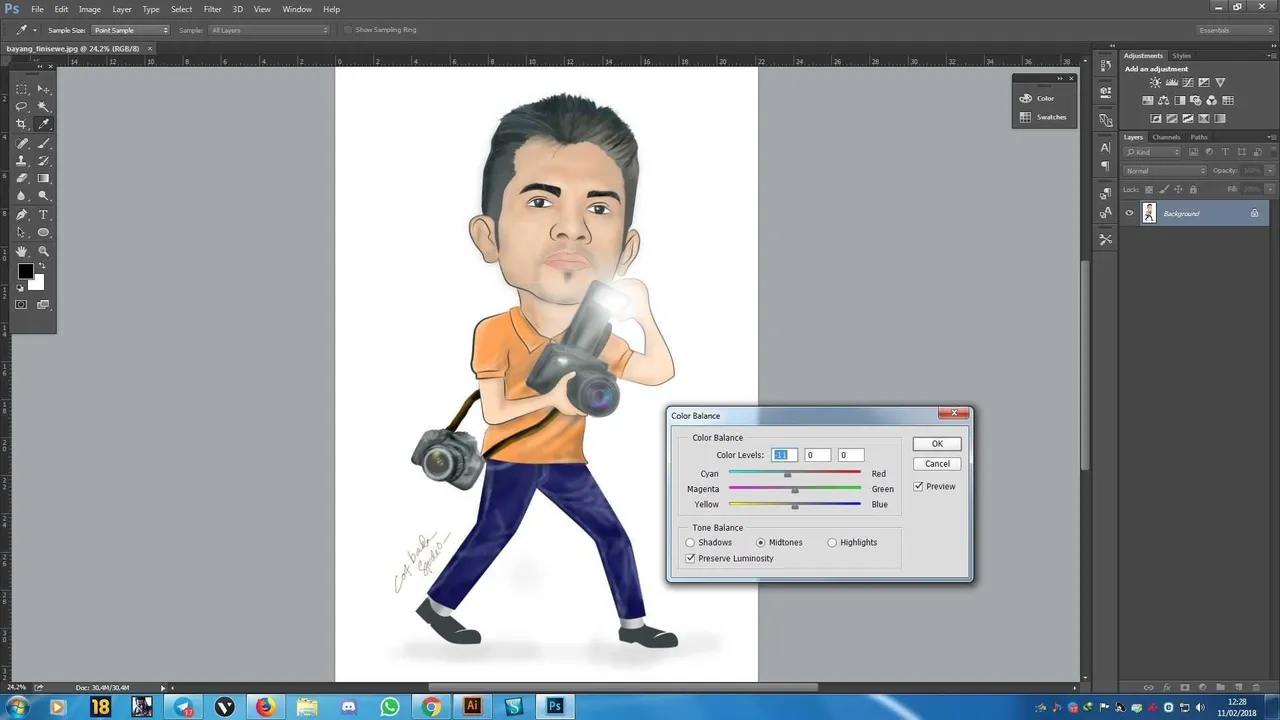Screen dimensions: 1280x720
Task: Select the History Brush tool
Action: (44, 160)
